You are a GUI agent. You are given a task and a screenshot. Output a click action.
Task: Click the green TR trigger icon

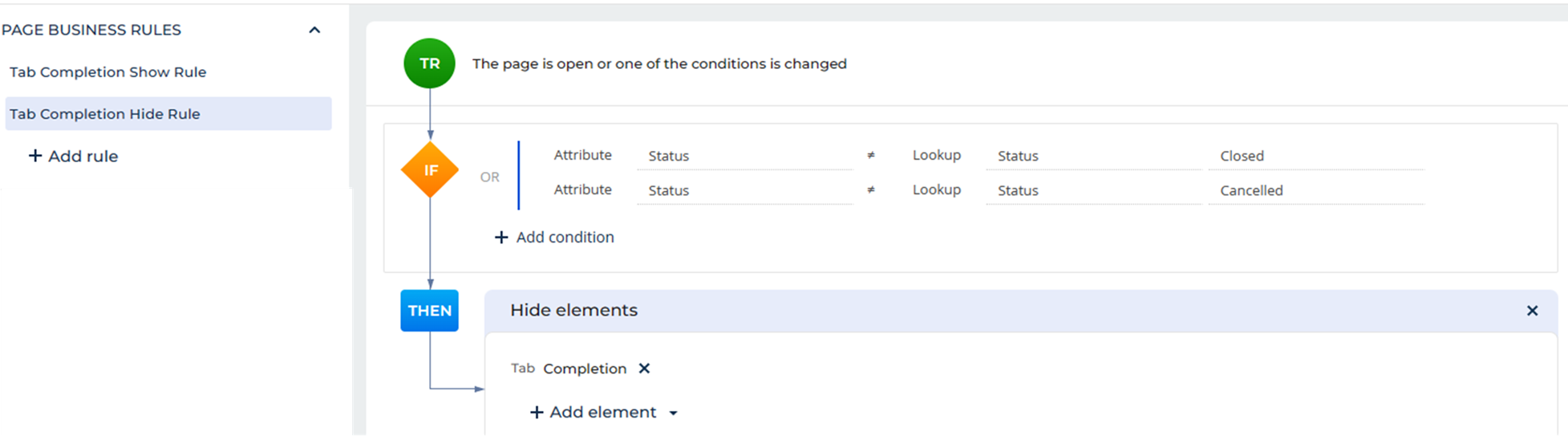pos(429,63)
